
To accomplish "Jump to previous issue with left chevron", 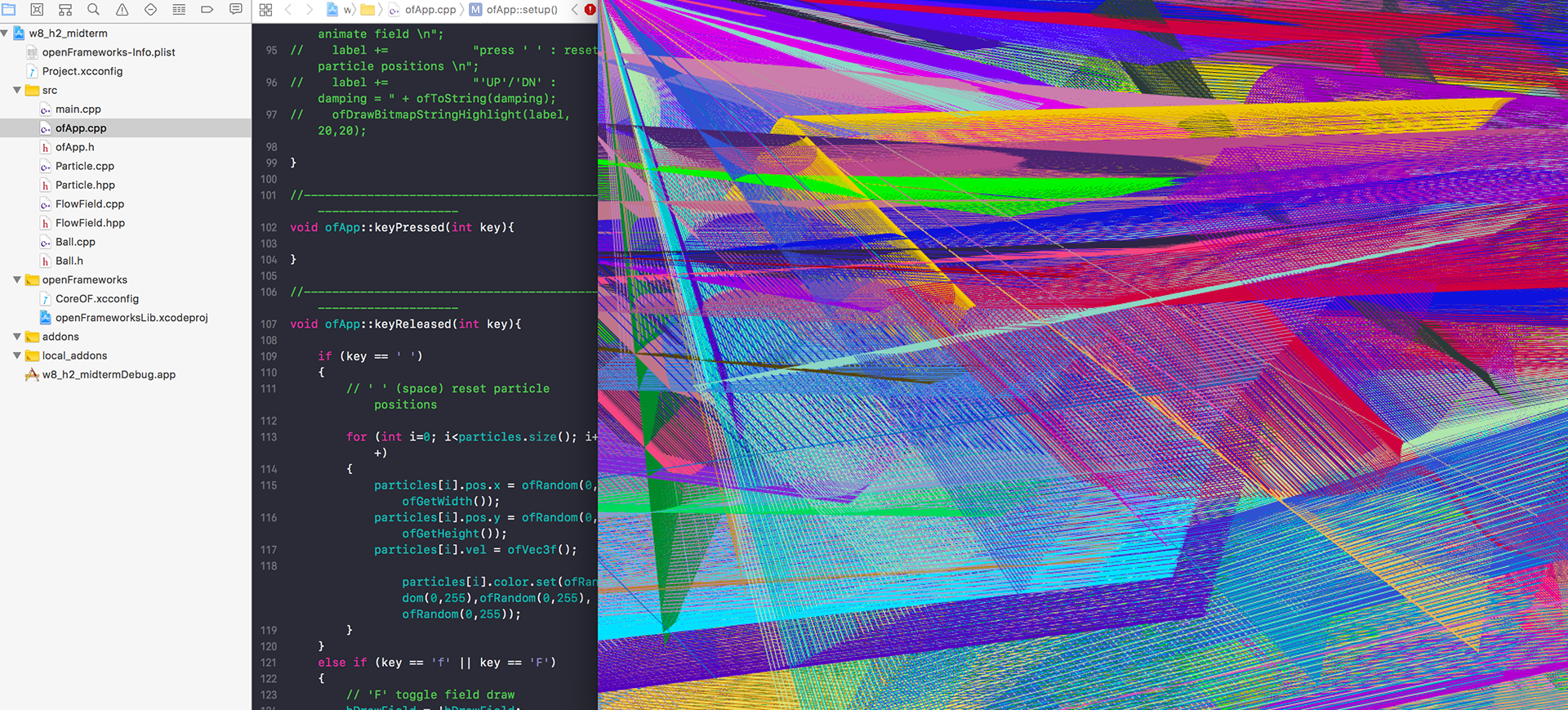I will click(x=574, y=10).
